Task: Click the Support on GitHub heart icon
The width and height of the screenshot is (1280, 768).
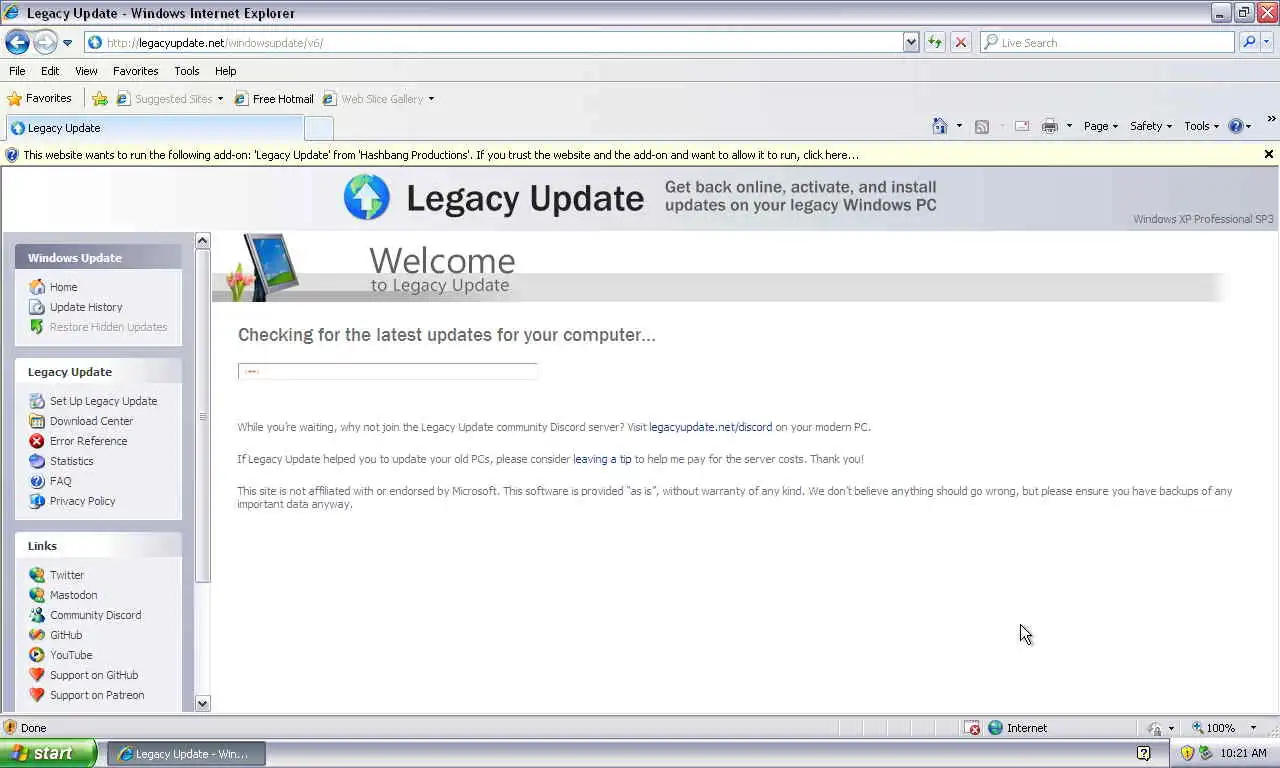Action: coord(37,675)
